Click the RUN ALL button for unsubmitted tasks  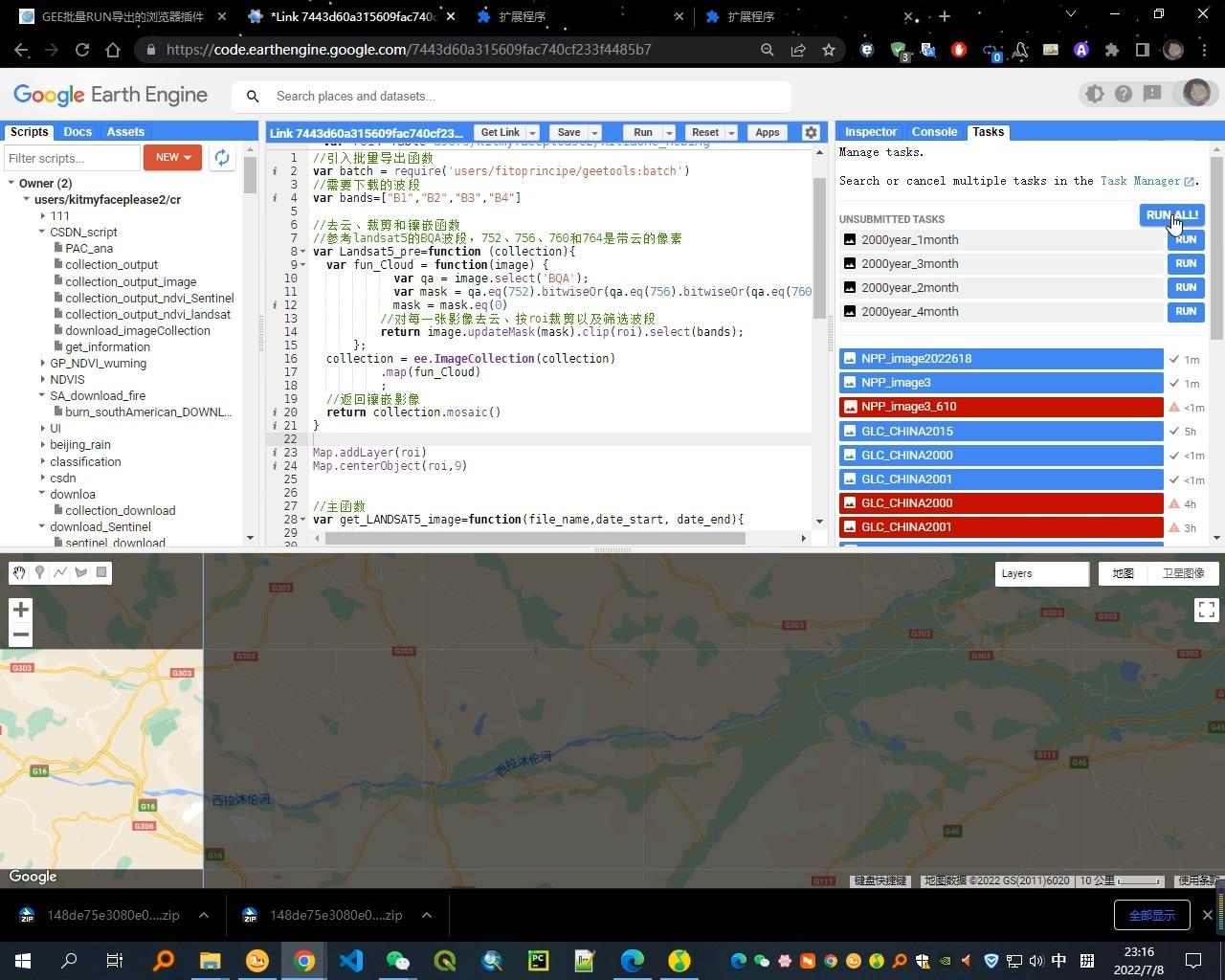point(1171,215)
